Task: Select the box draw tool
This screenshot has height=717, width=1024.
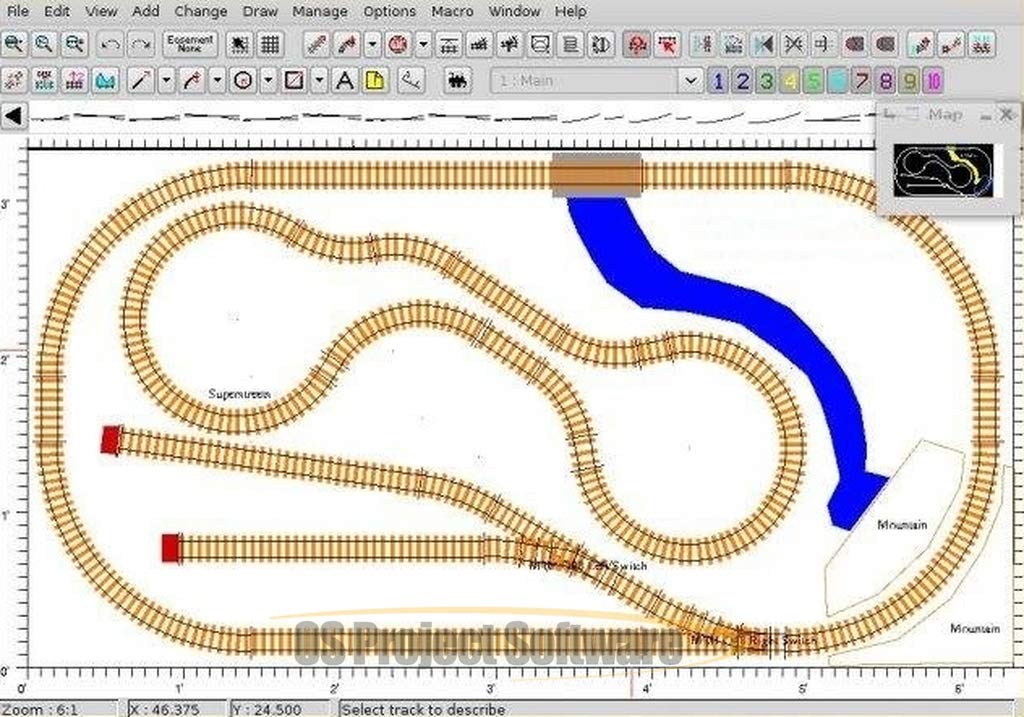Action: [294, 81]
